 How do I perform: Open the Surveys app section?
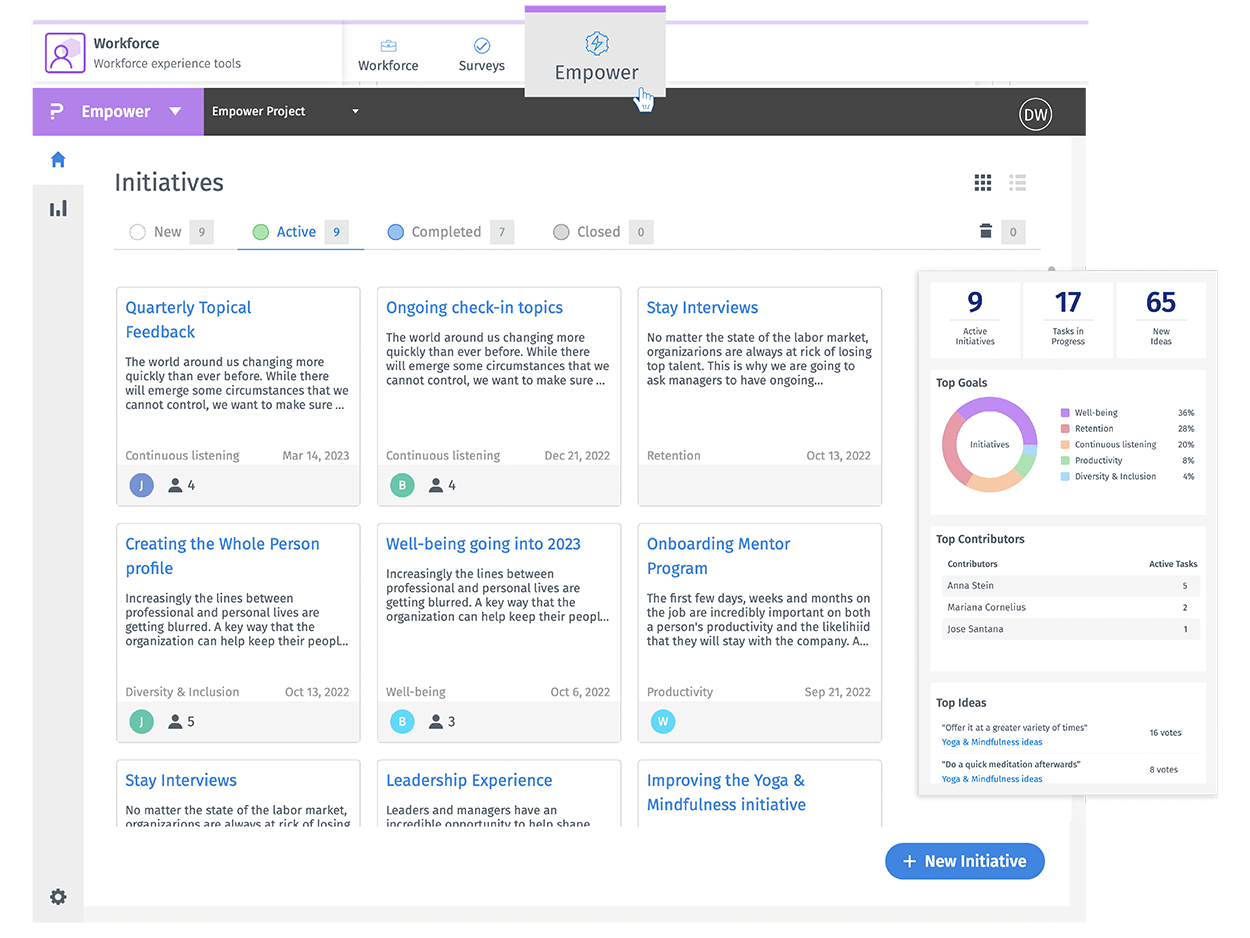[481, 53]
